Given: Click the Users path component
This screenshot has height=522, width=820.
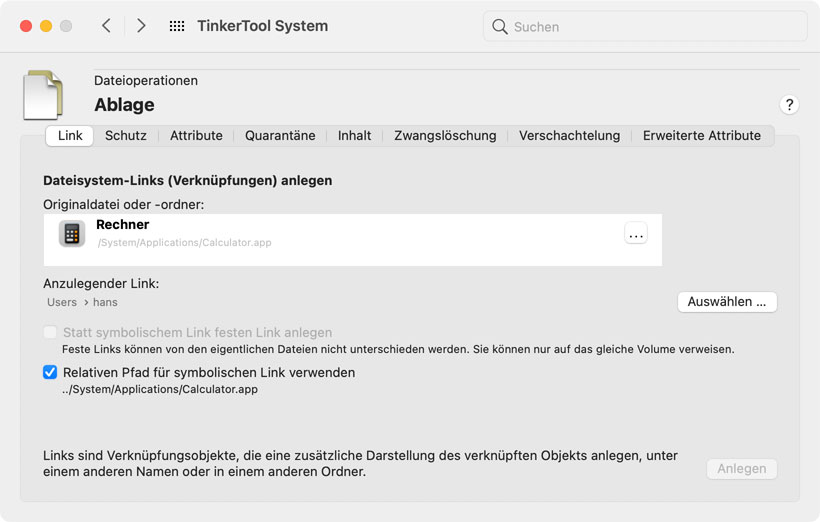Looking at the screenshot, I should [x=62, y=302].
